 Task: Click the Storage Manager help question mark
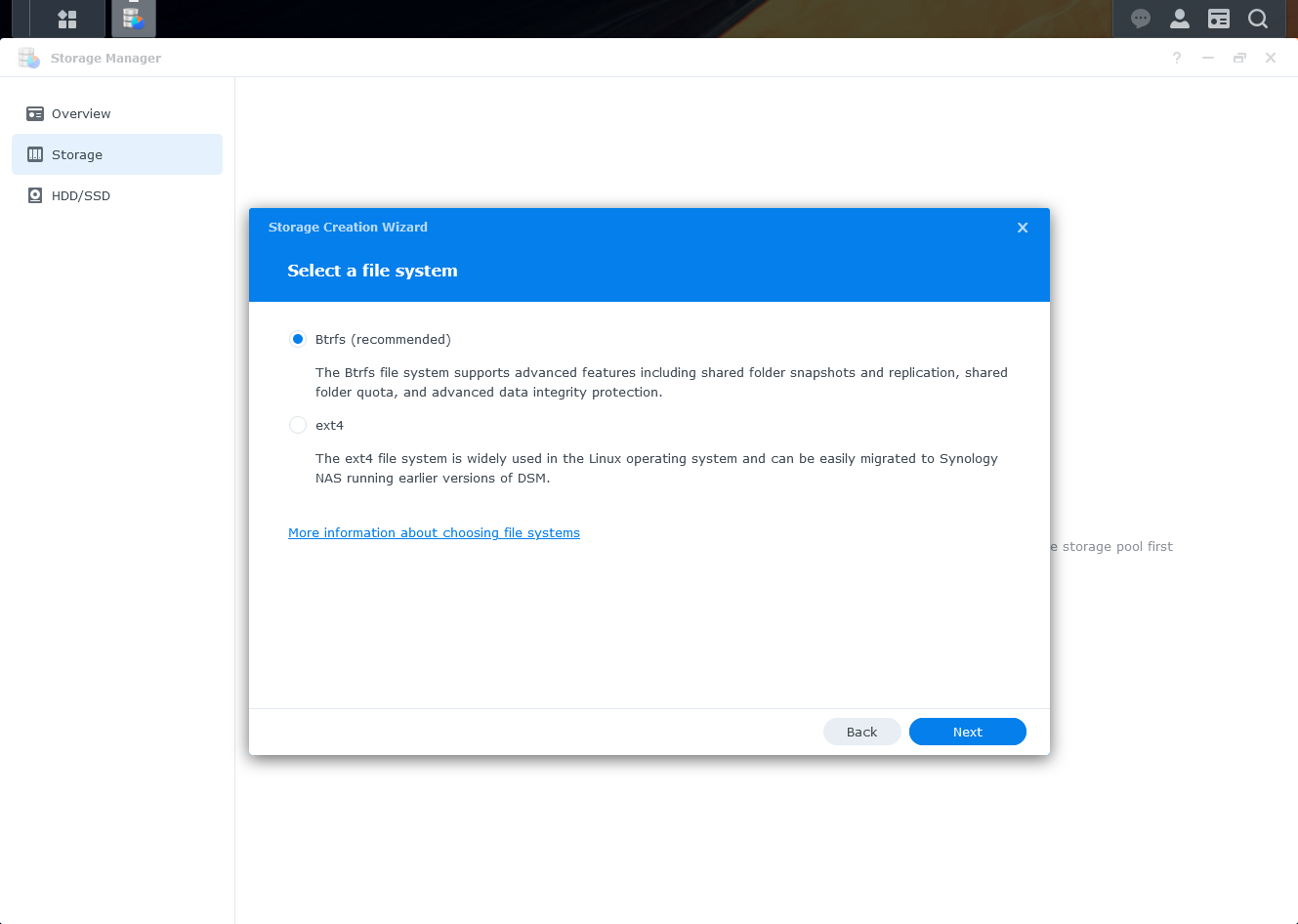1177,59
